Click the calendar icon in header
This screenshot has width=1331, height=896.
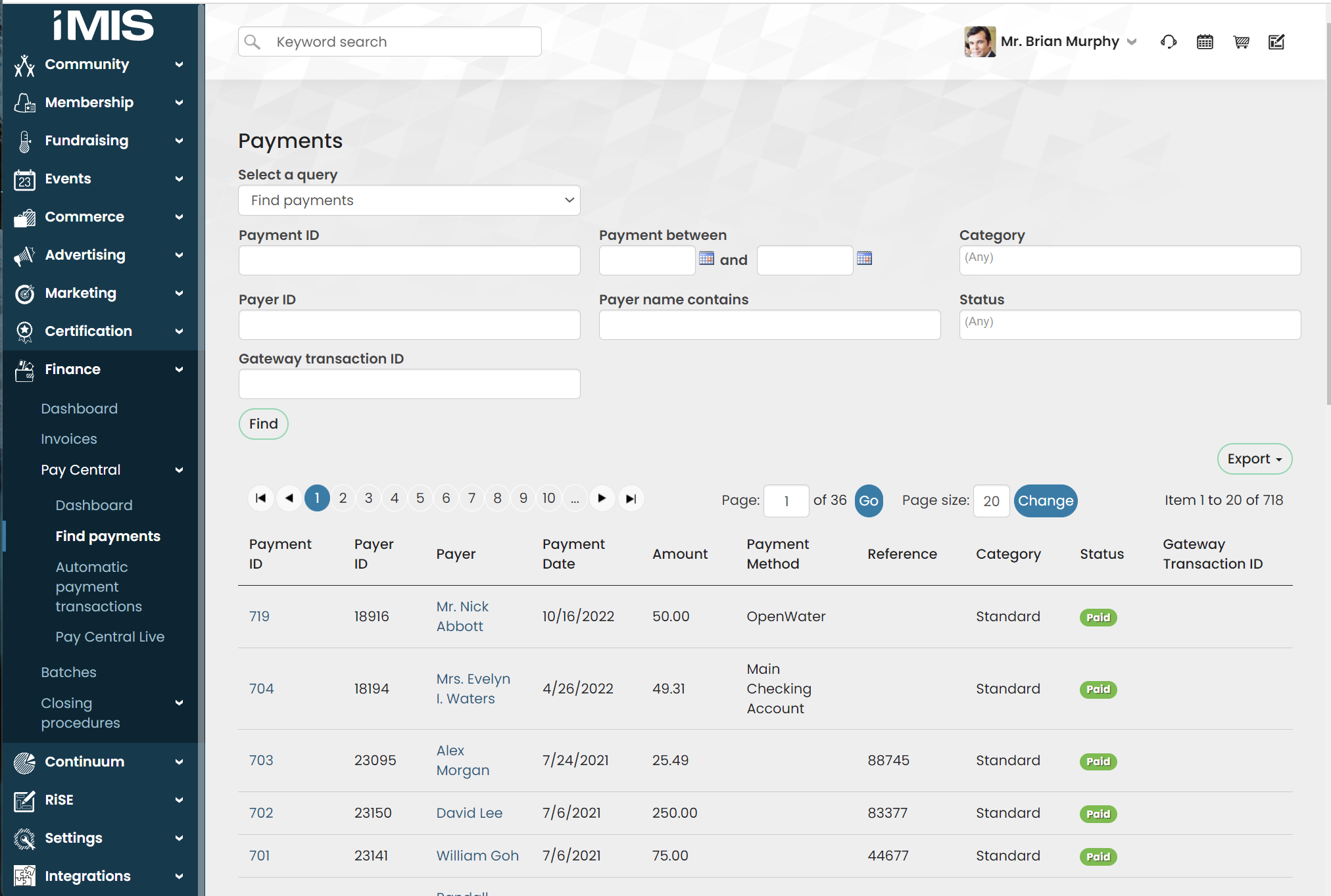click(1205, 42)
